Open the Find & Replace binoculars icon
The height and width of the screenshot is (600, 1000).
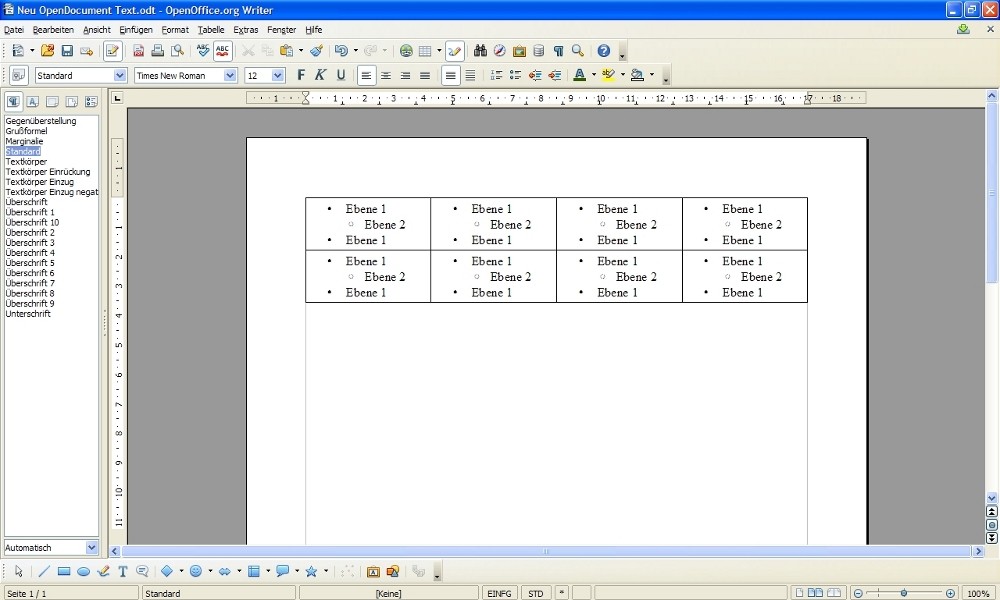pyautogui.click(x=480, y=51)
